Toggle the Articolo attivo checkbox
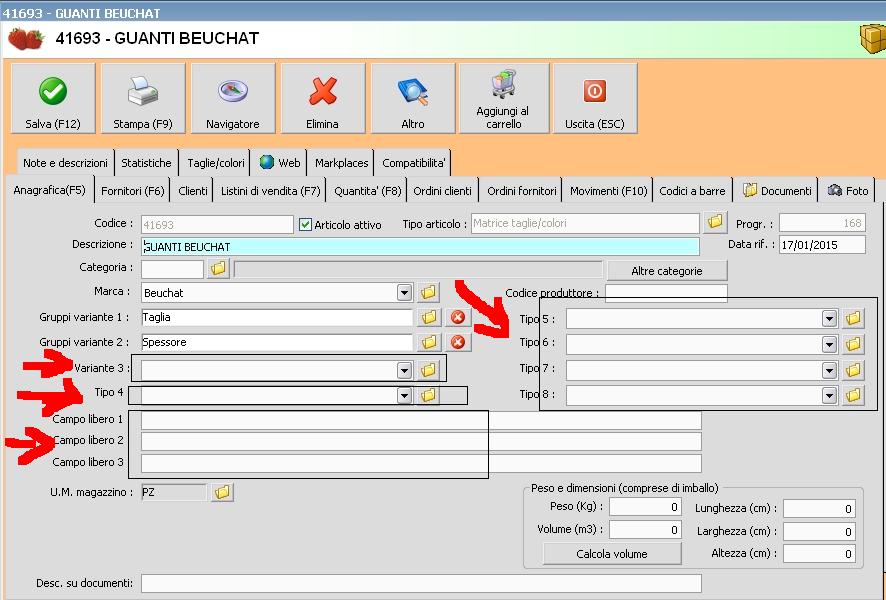Image resolution: width=886 pixels, height=600 pixels. tap(305, 224)
